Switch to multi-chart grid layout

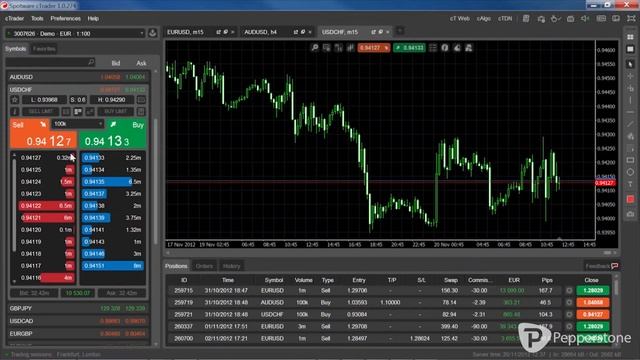click(x=630, y=37)
